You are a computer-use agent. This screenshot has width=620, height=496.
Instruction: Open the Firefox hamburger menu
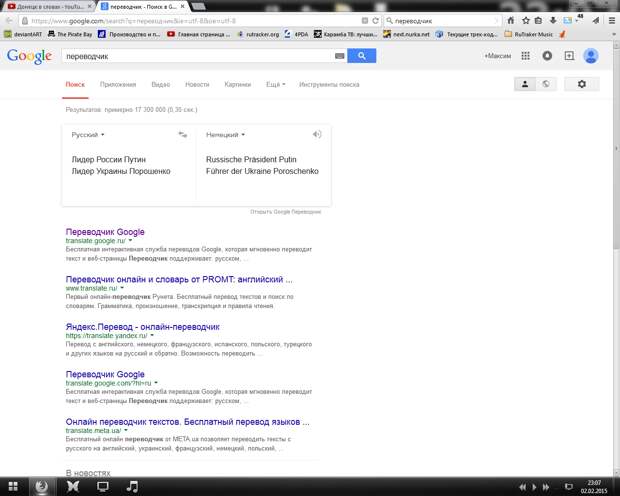pos(611,21)
